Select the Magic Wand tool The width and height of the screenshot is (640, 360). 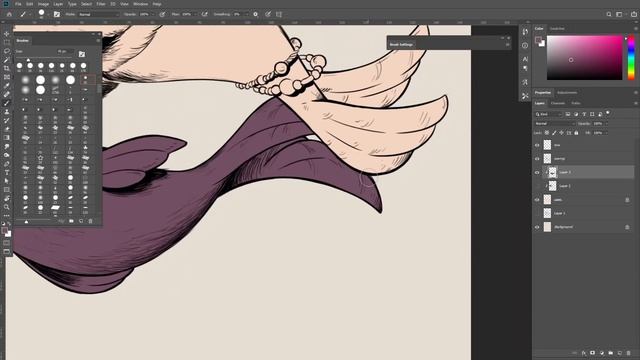pos(7,60)
